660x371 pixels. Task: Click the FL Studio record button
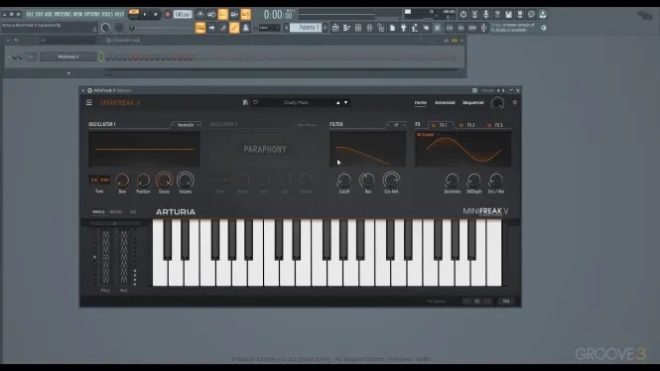tap(167, 14)
